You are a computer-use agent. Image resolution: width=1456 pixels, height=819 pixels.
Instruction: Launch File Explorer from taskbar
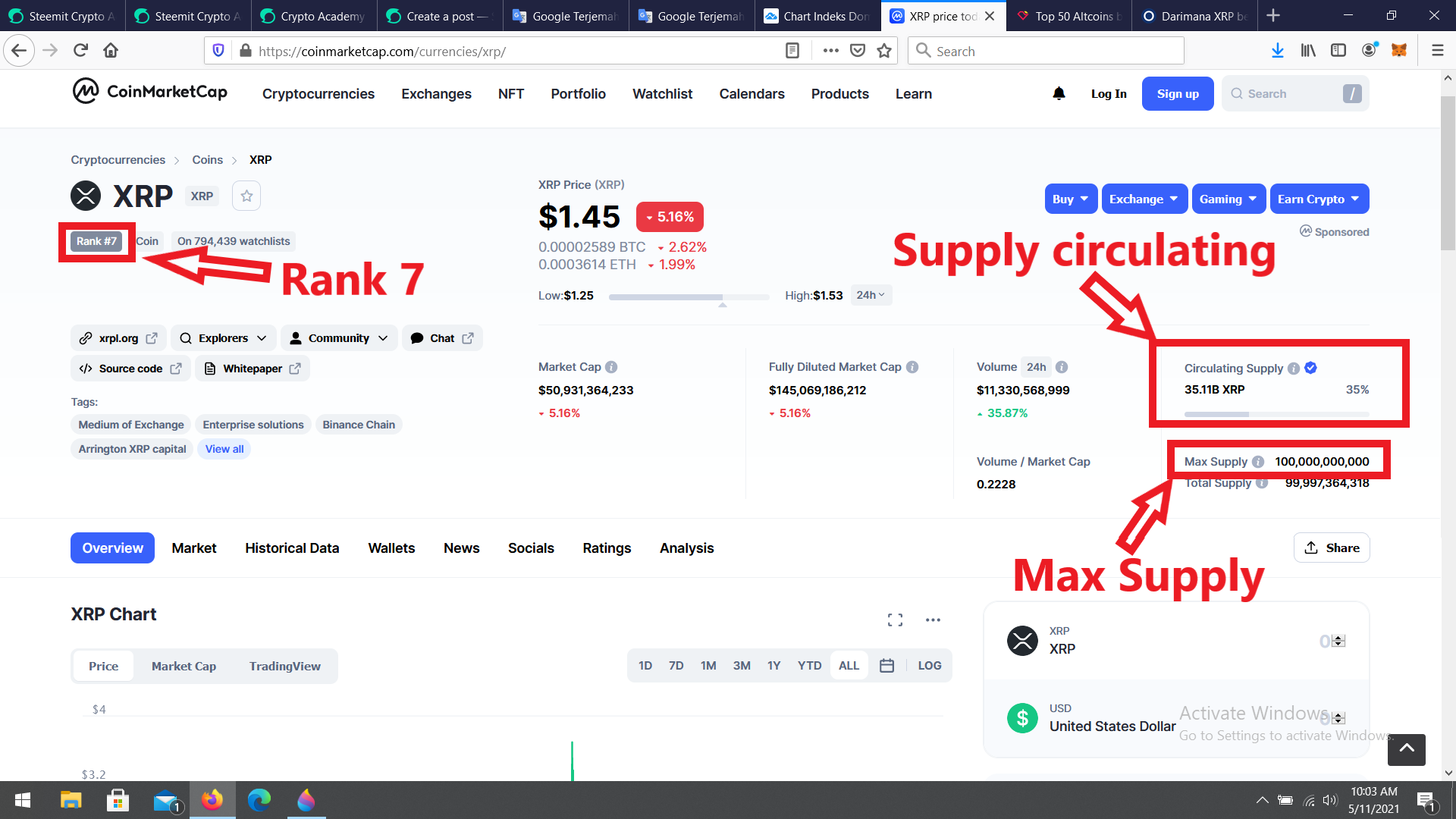(x=71, y=800)
